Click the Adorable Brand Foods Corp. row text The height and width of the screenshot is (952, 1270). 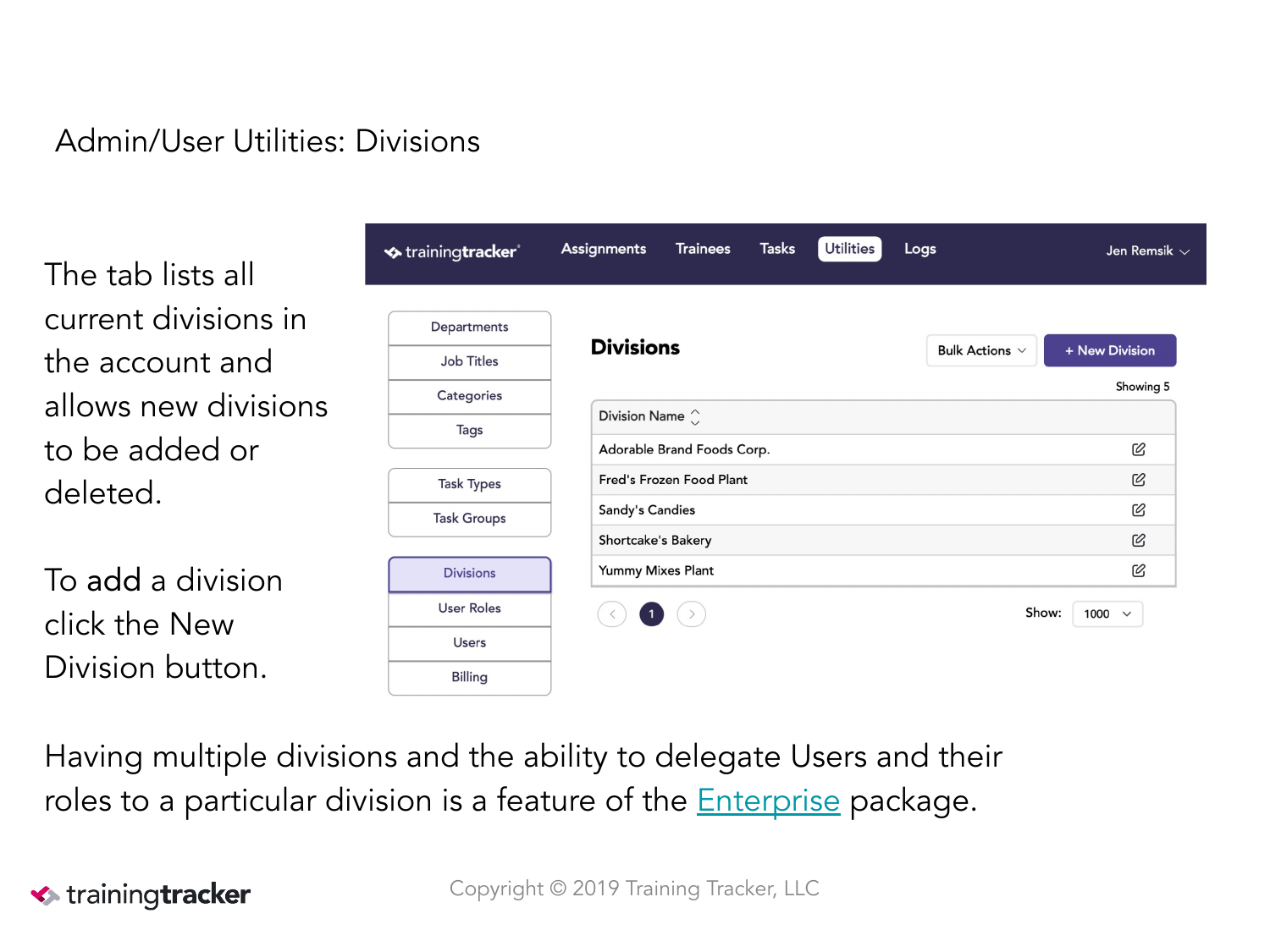click(684, 449)
